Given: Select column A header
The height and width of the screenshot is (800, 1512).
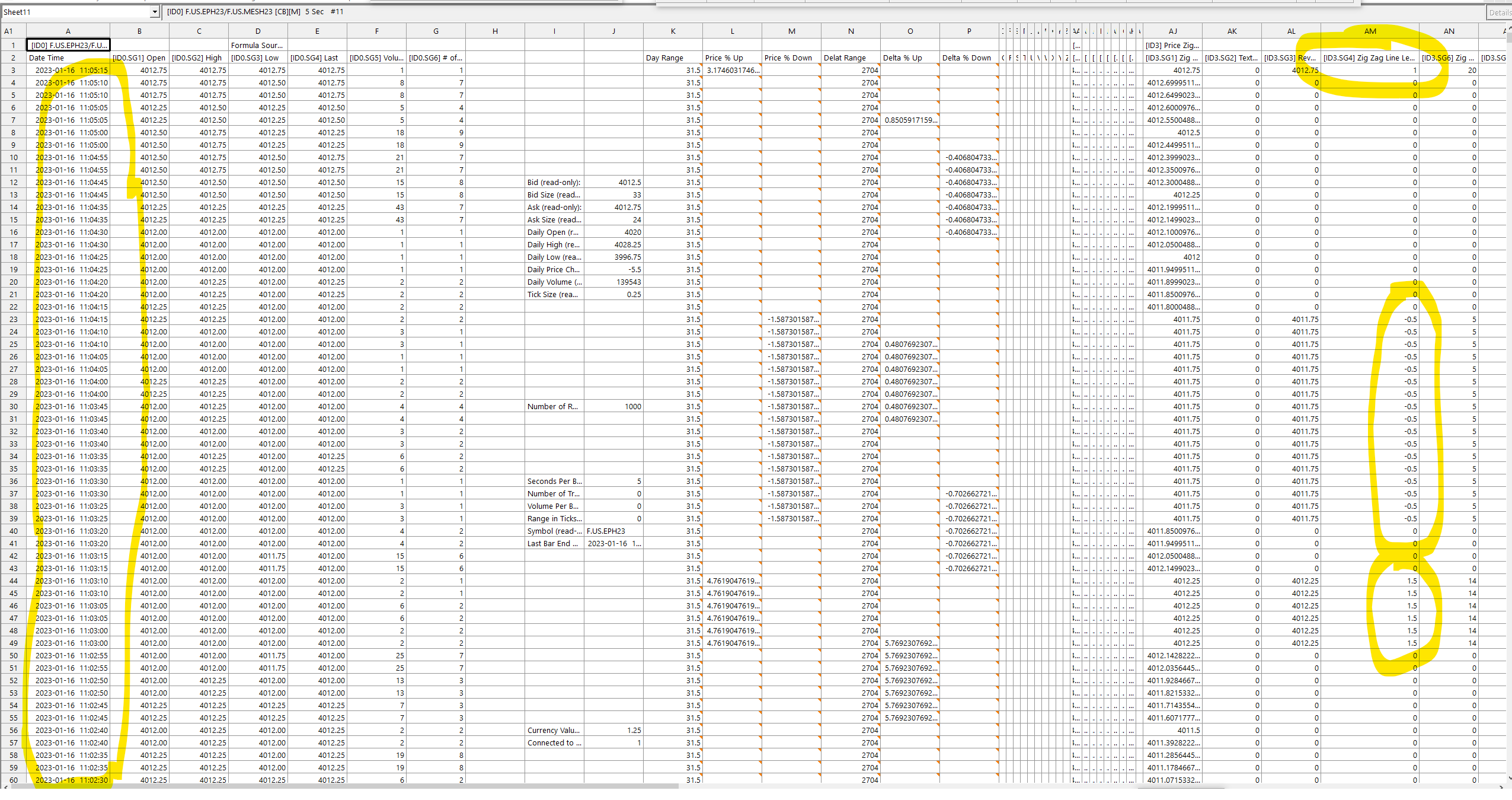Looking at the screenshot, I should pos(68,31).
